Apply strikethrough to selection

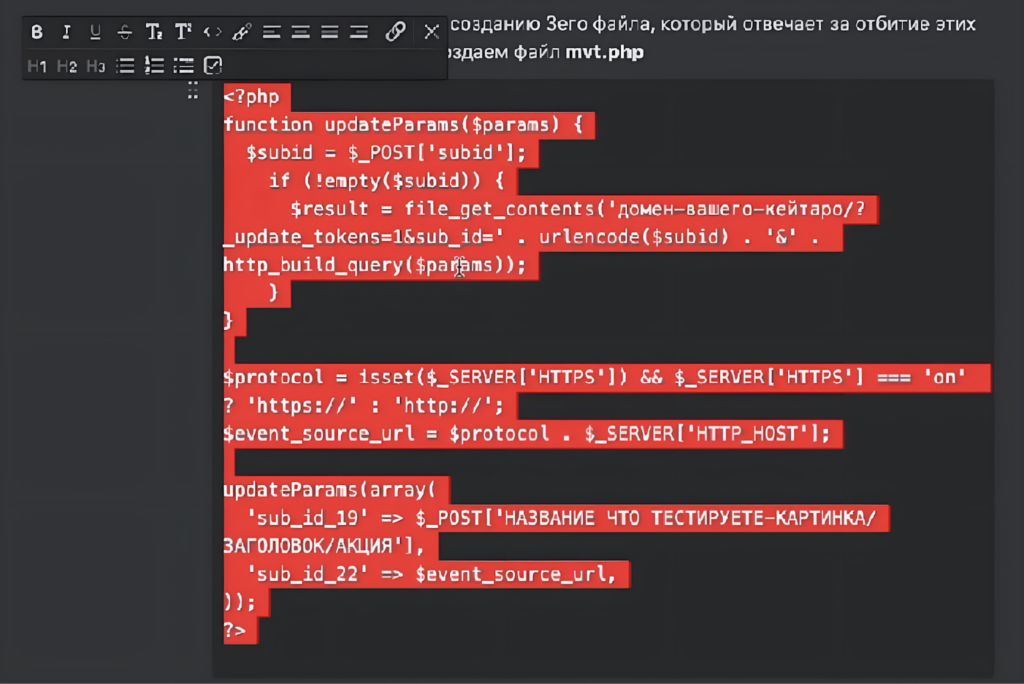124,32
